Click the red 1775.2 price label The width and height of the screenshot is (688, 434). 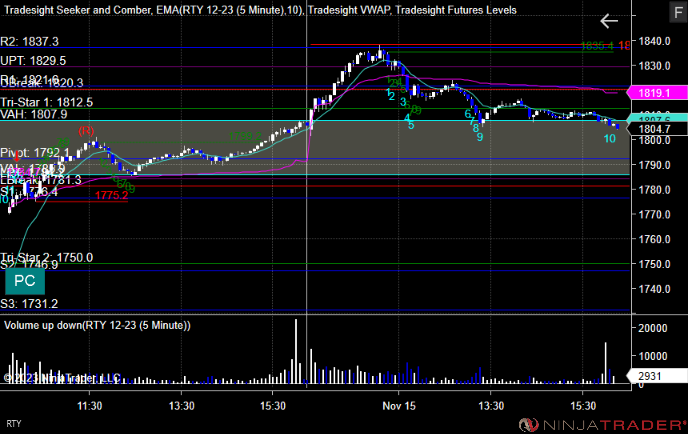(x=111, y=195)
